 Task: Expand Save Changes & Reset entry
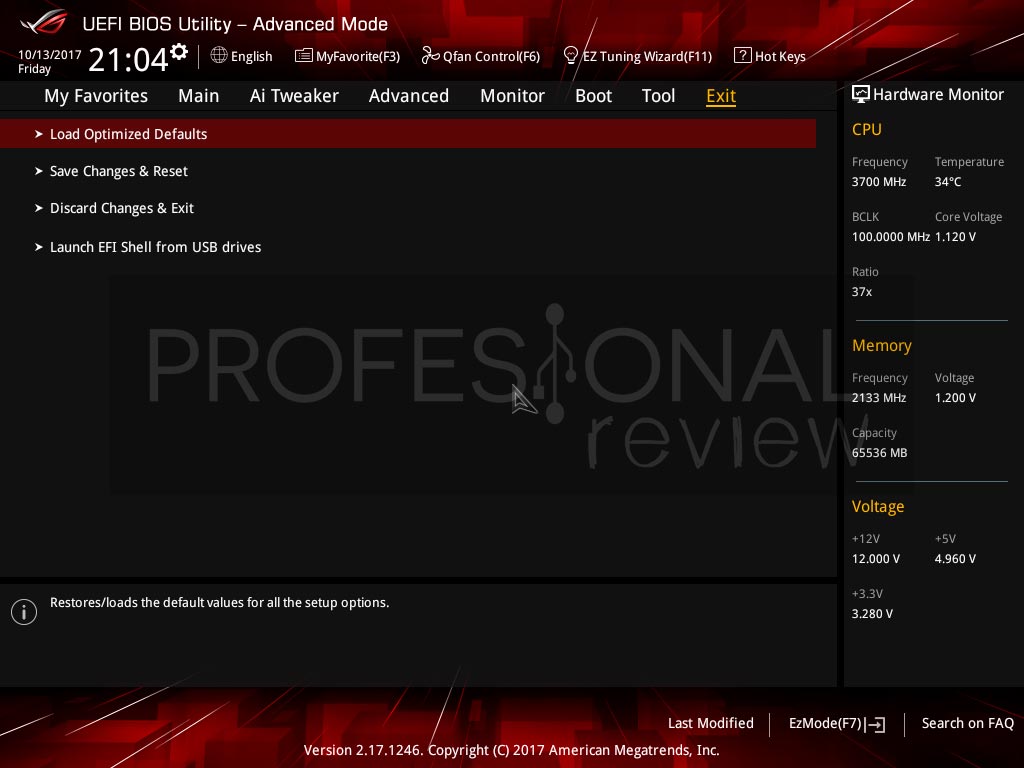(111, 171)
